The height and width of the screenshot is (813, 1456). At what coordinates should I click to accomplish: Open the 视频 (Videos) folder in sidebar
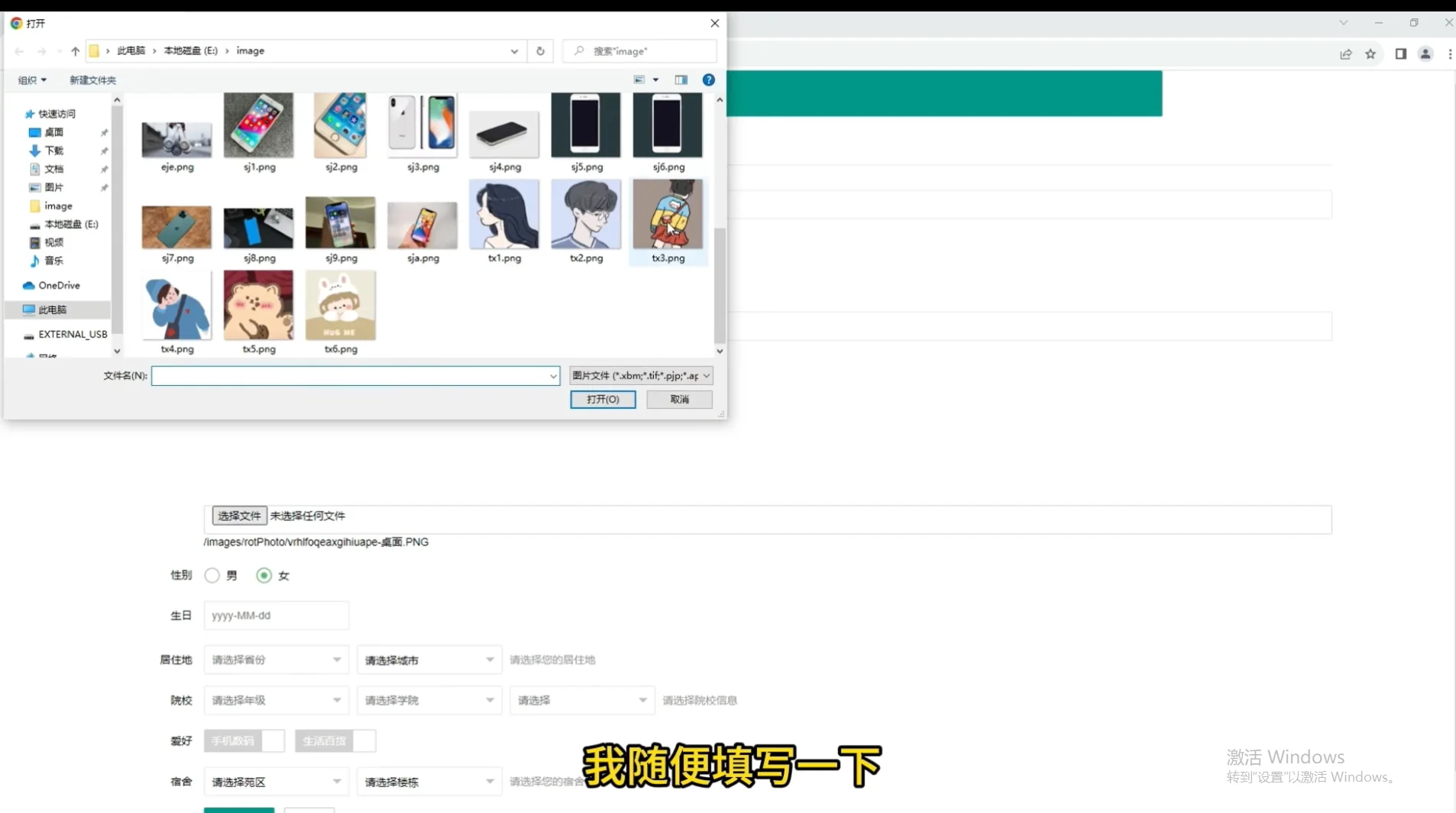pyautogui.click(x=52, y=242)
